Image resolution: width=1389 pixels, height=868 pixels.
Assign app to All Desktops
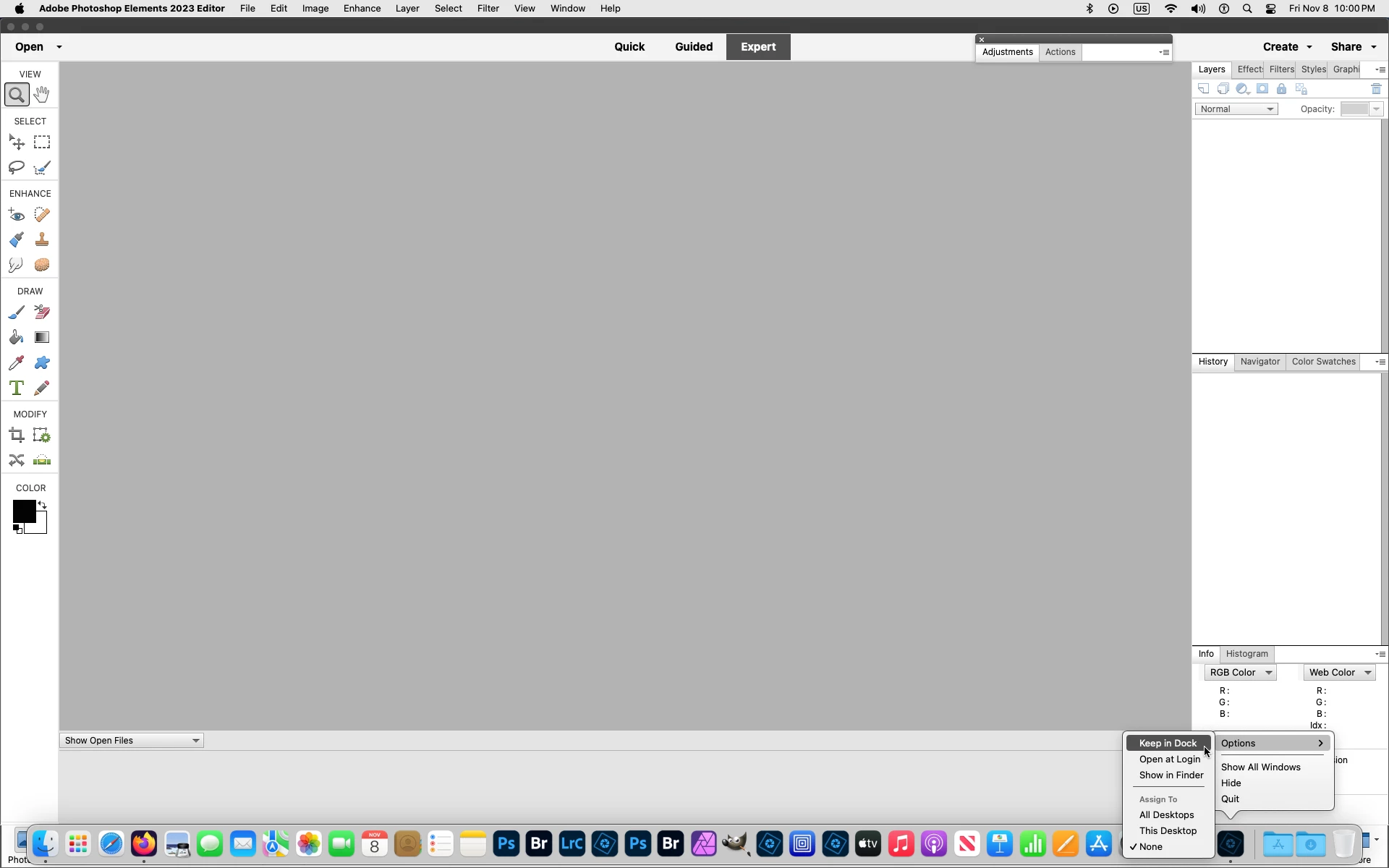coord(1166,815)
